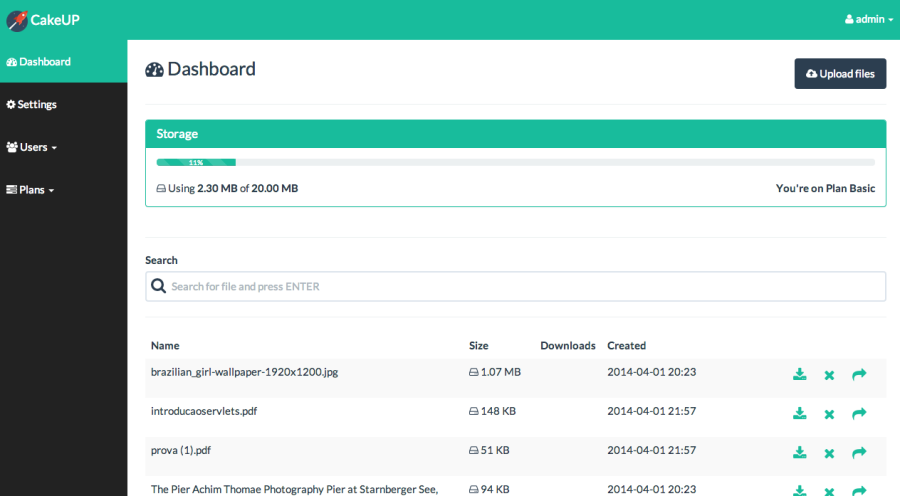Download introducaoservlets.pdf

click(x=800, y=413)
